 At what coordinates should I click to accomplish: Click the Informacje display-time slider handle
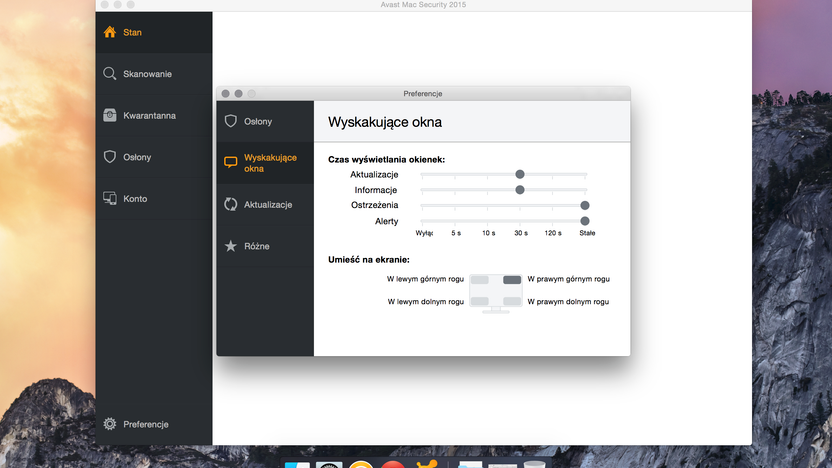(x=520, y=190)
